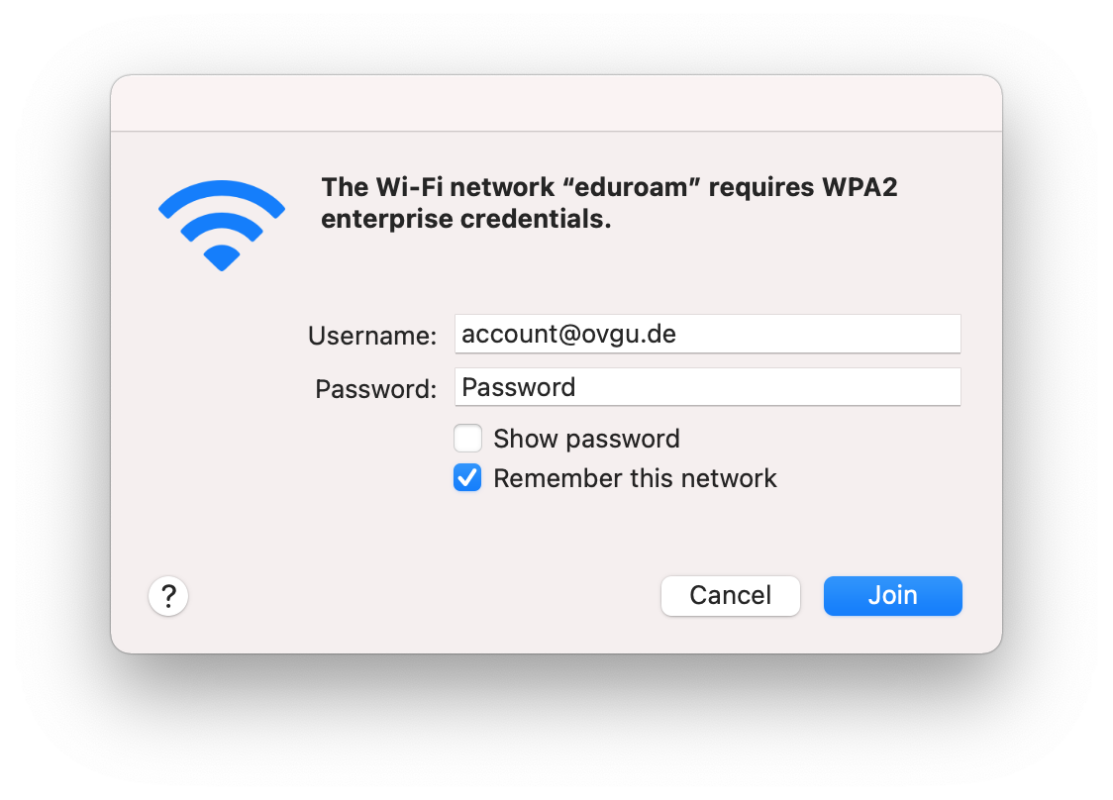Click the empty area left of Cancel

point(420,596)
